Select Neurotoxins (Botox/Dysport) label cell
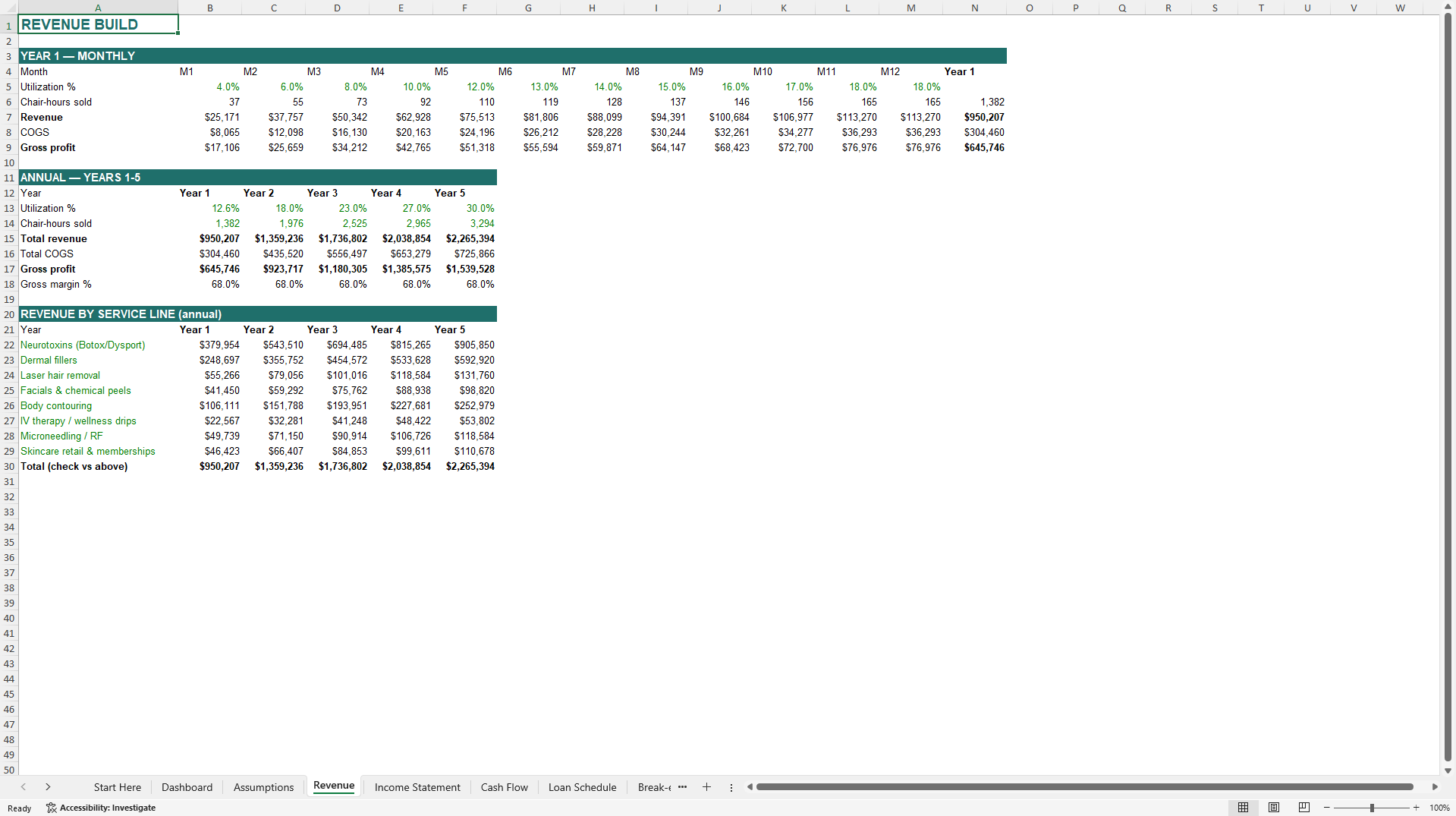 coord(98,345)
